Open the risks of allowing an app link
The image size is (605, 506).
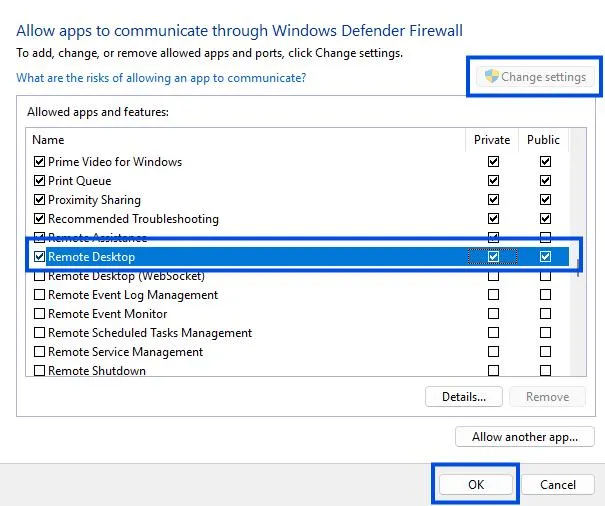[x=161, y=78]
